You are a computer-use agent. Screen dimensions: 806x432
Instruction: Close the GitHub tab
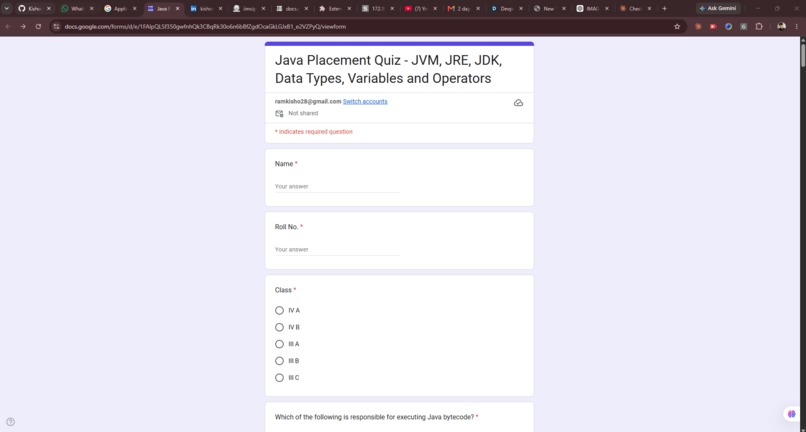click(49, 8)
